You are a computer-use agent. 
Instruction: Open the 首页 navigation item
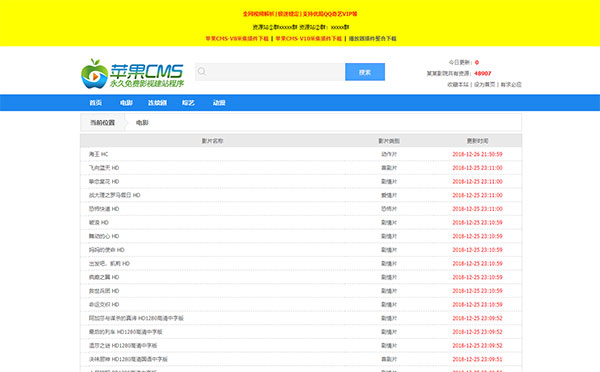click(96, 103)
